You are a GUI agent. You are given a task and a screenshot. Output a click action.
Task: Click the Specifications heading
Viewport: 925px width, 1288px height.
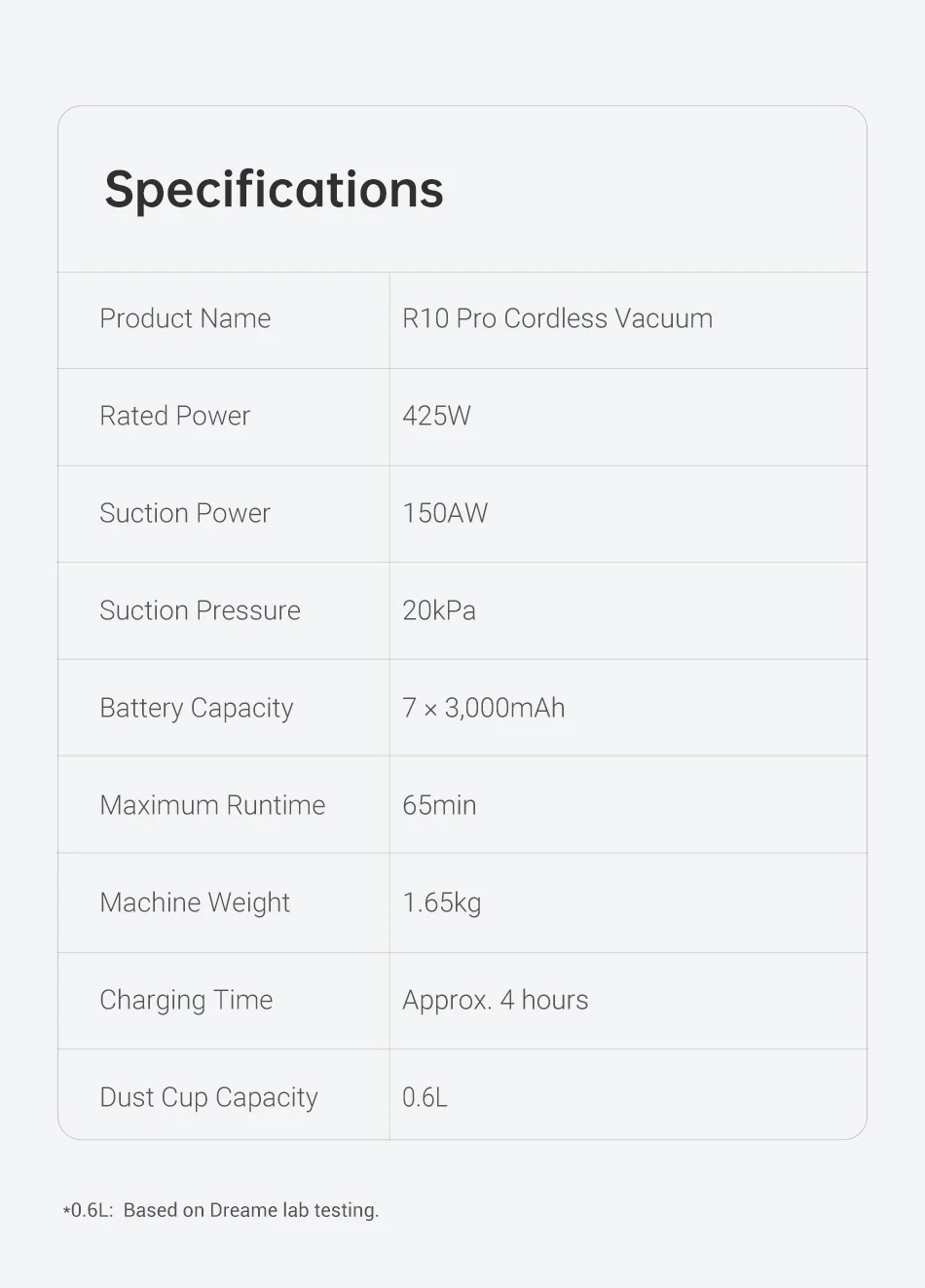(x=274, y=190)
